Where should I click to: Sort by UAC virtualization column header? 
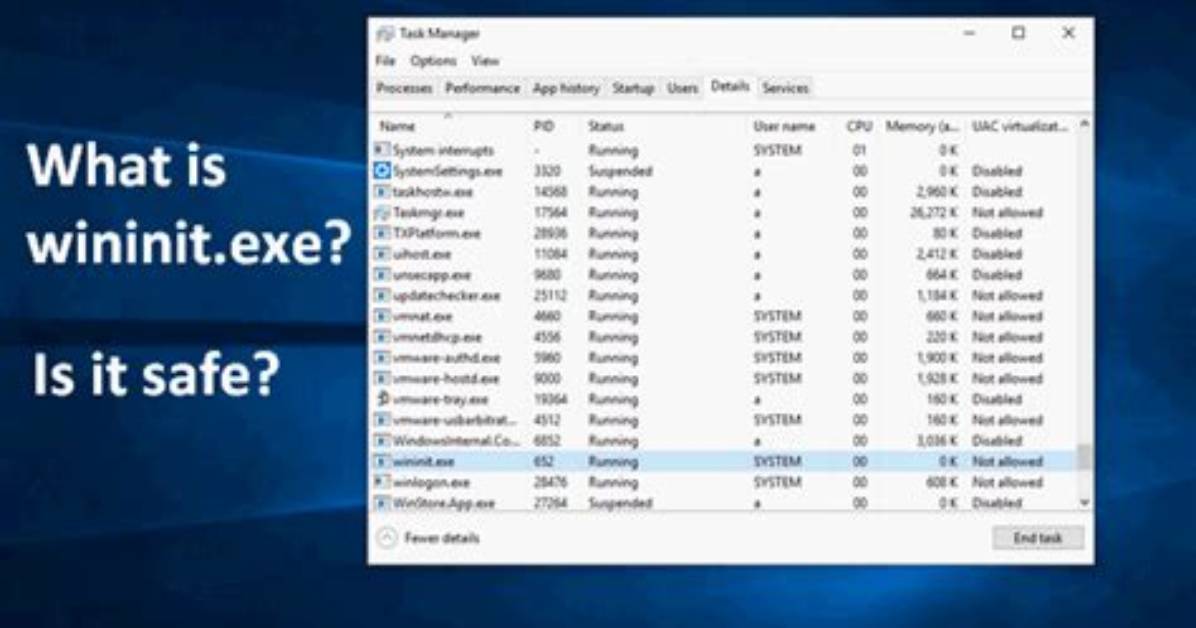(x=1019, y=126)
